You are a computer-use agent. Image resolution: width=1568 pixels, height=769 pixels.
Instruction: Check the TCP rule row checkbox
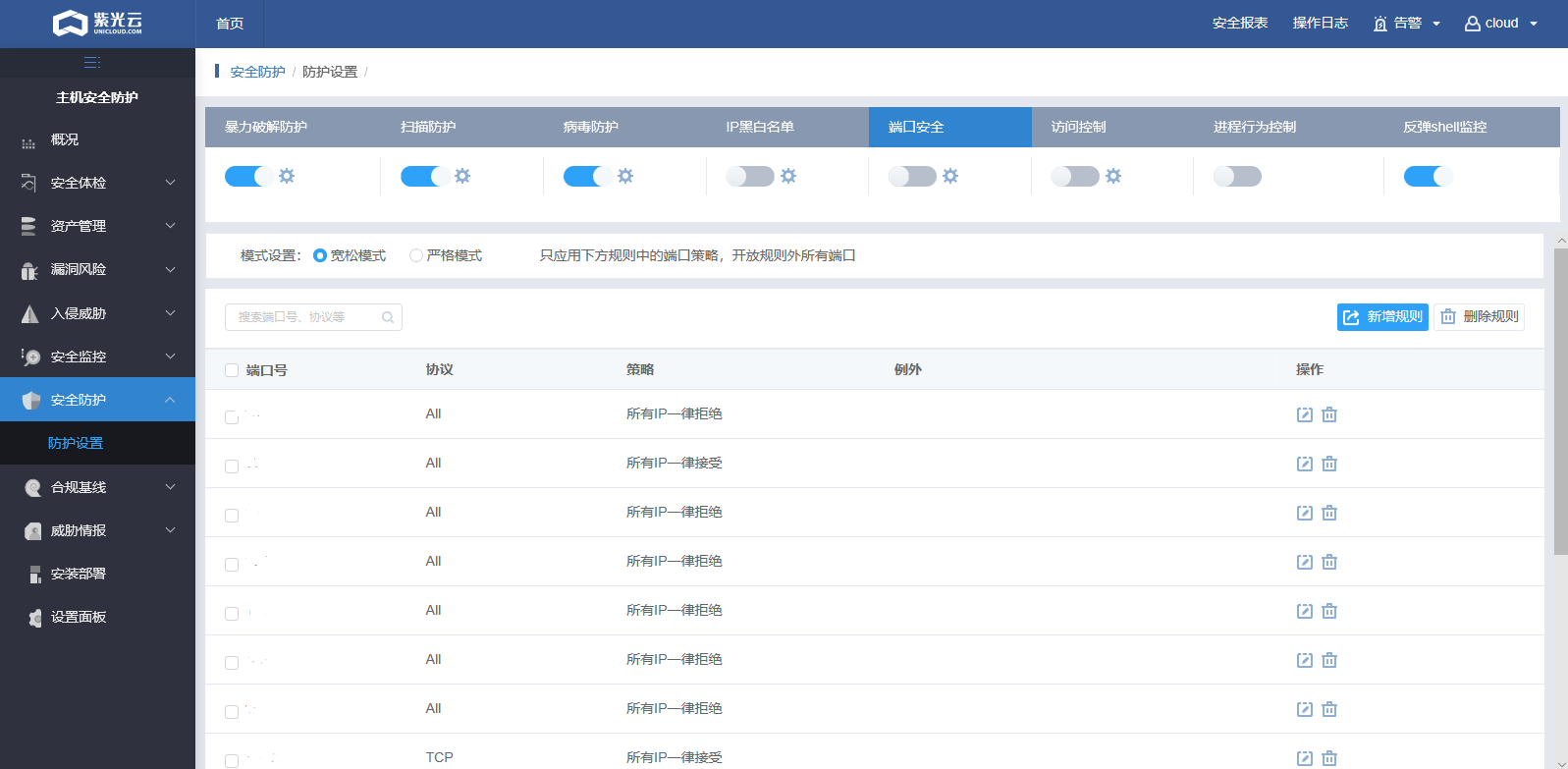(x=232, y=761)
